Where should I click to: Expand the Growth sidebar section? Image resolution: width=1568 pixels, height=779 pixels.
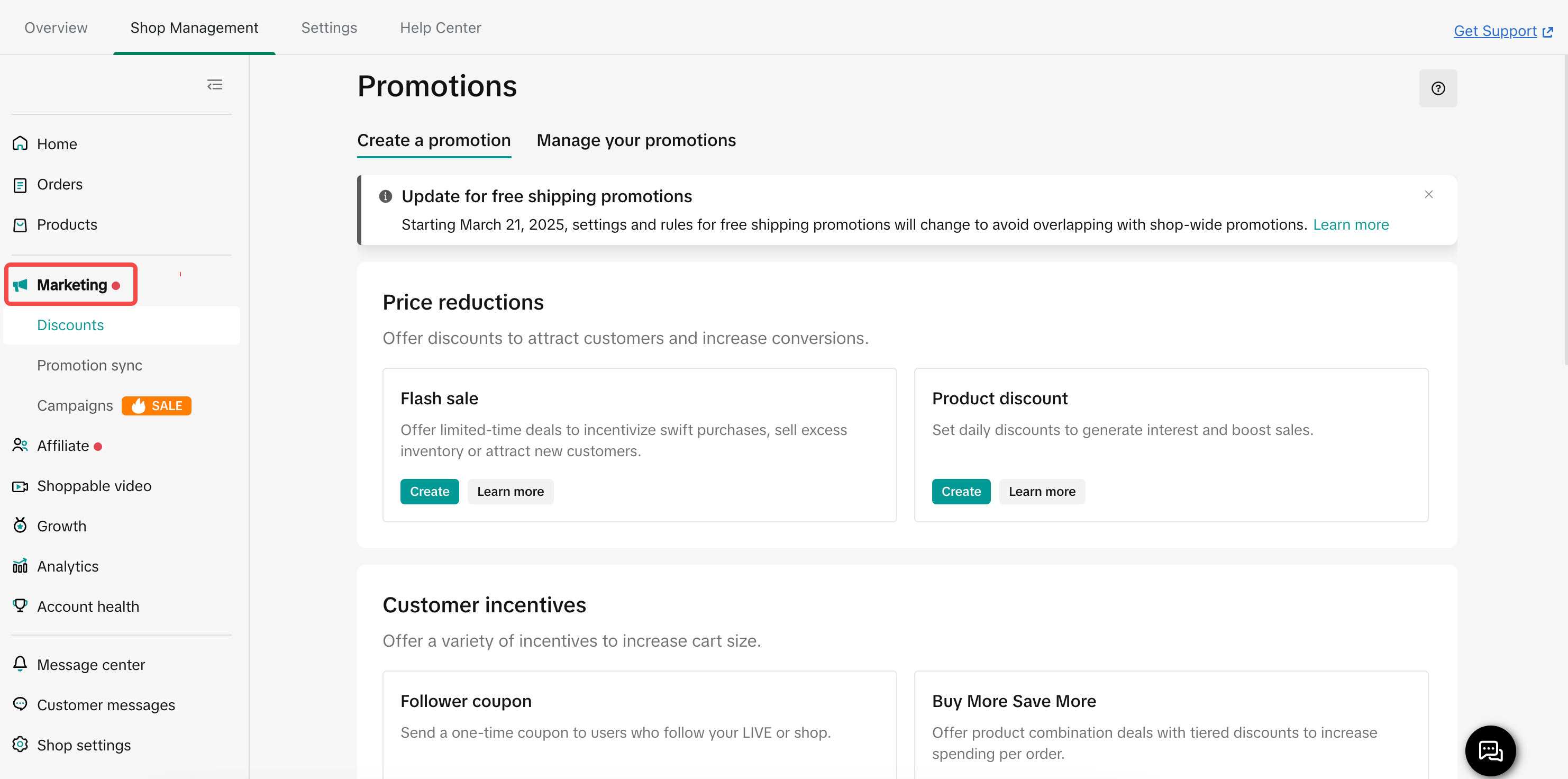61,526
